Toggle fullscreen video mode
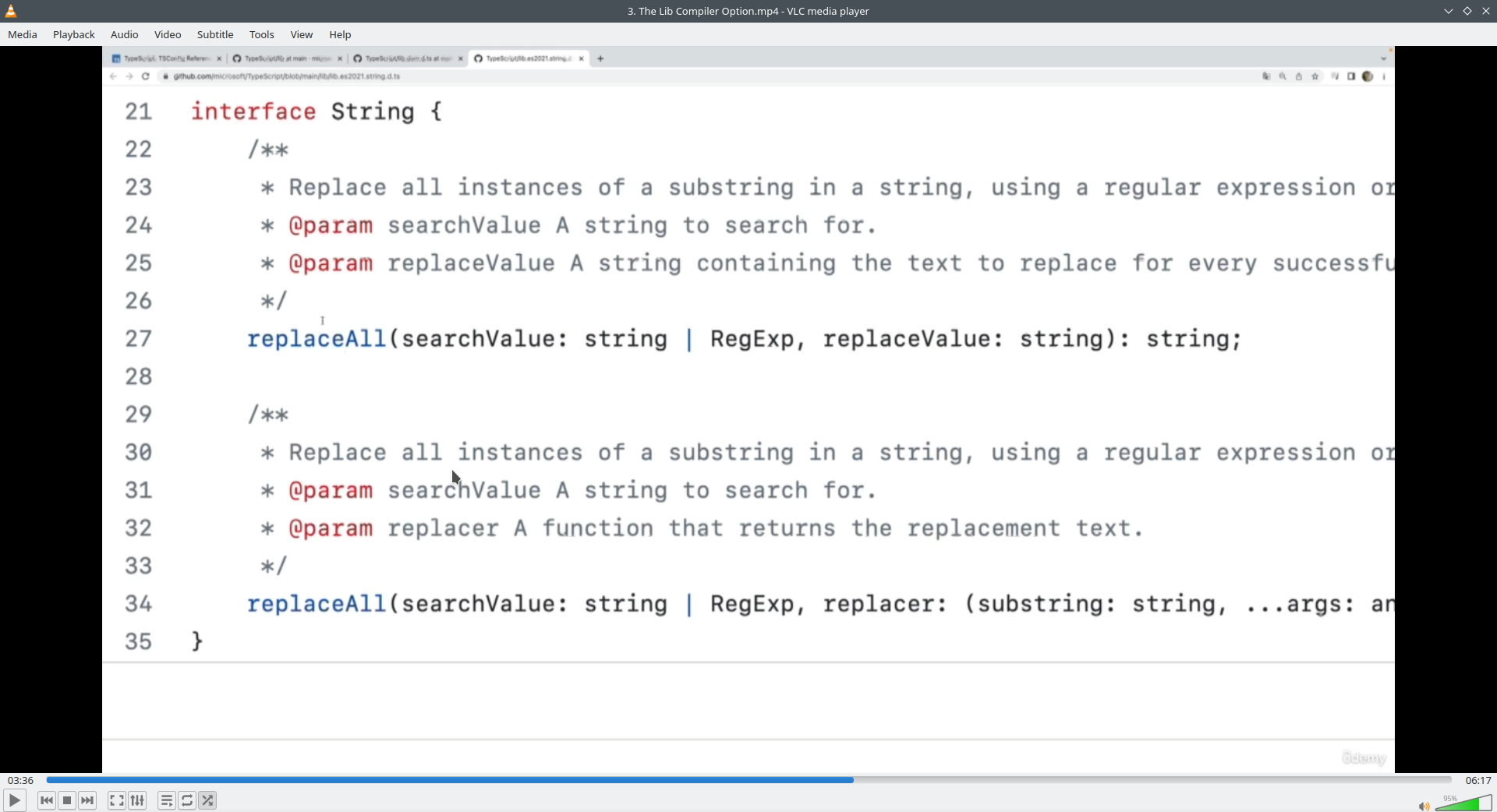Image resolution: width=1497 pixels, height=812 pixels. (116, 800)
